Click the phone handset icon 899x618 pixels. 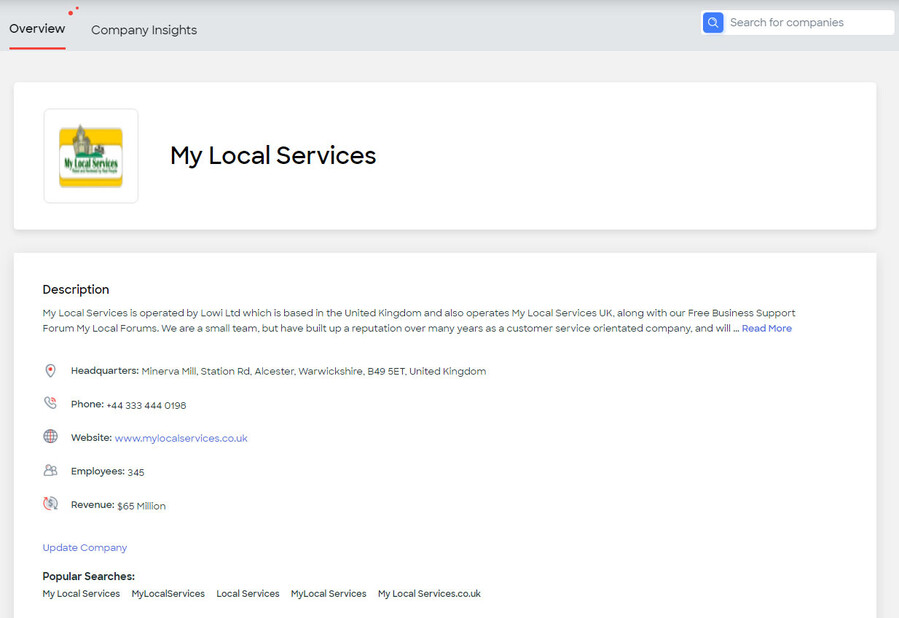click(x=50, y=403)
